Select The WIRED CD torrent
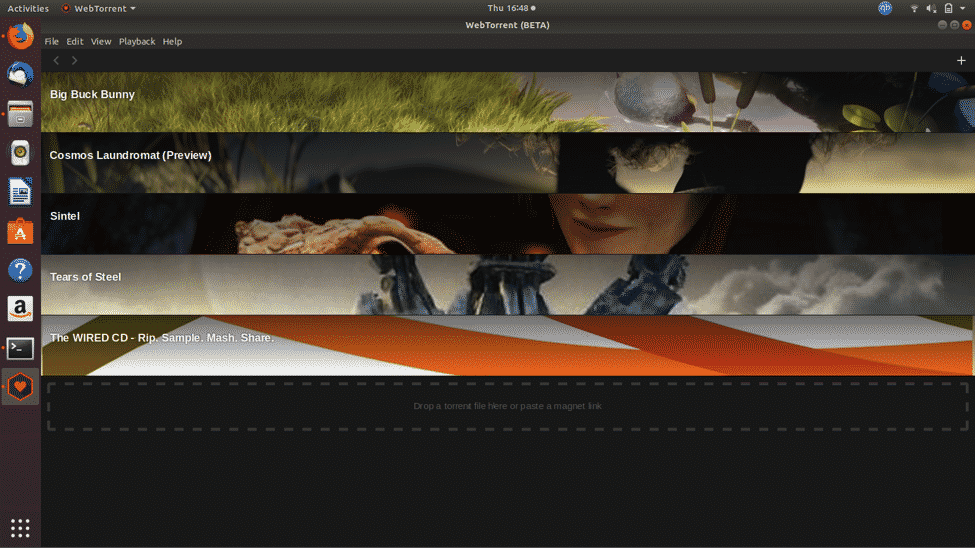The image size is (975, 548). coord(507,346)
